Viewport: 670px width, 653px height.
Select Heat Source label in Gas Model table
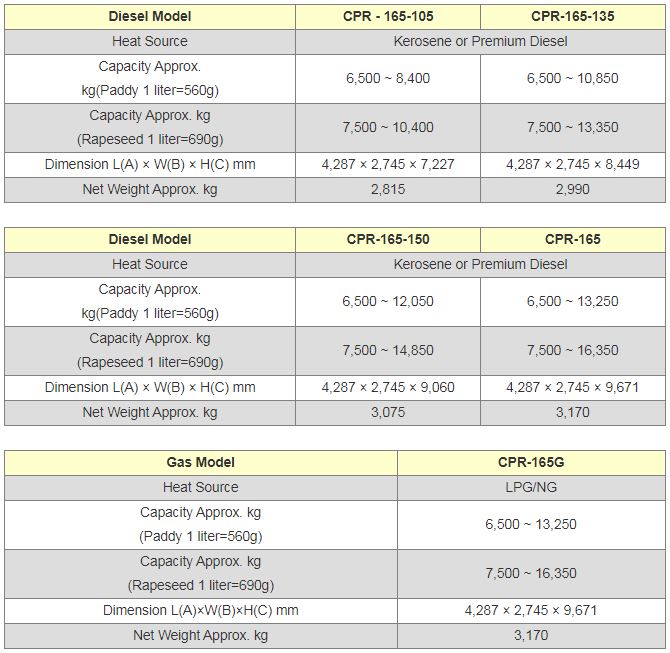tap(200, 487)
